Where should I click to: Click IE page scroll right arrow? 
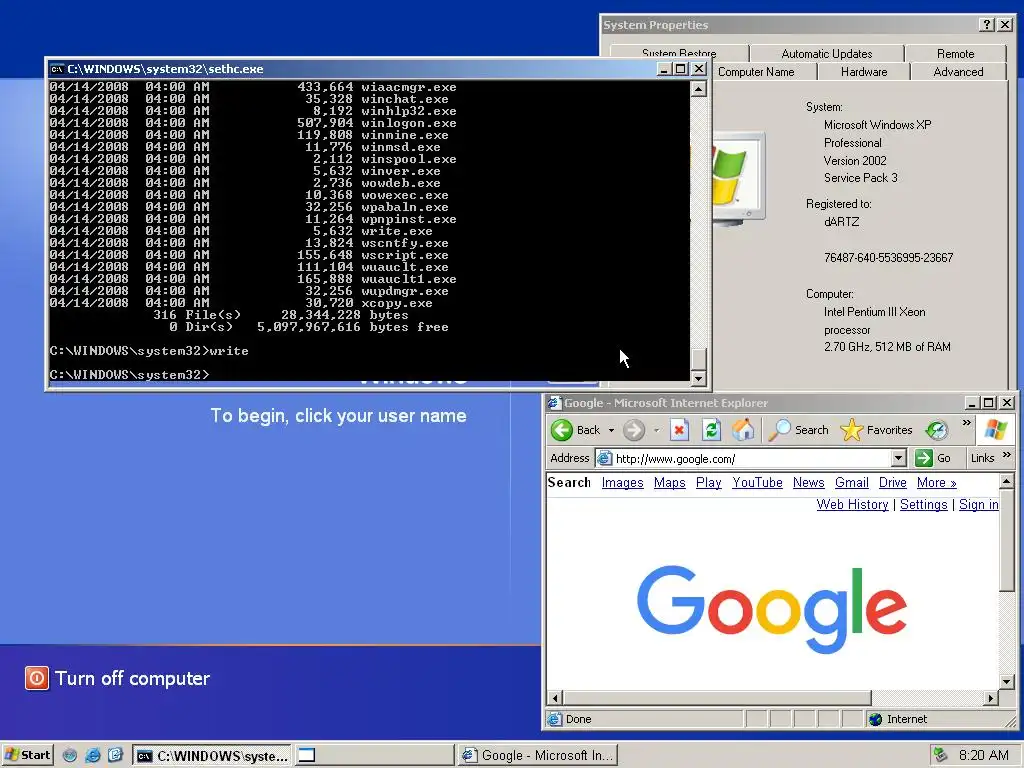click(991, 698)
